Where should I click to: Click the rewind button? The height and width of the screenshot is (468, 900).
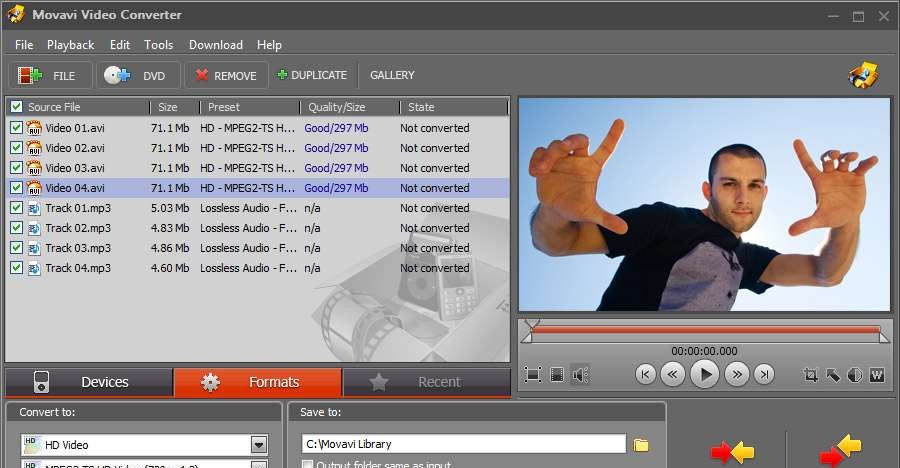click(x=672, y=375)
